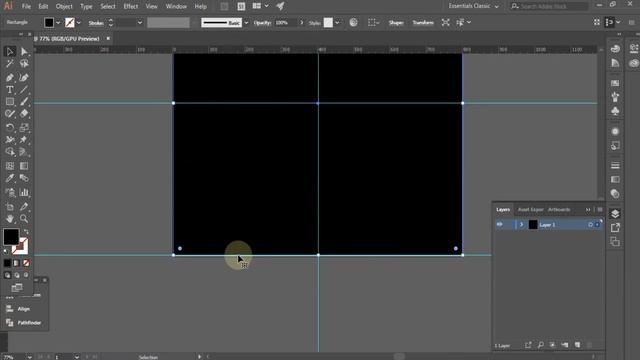This screenshot has width=640, height=360.
Task: Select the Width tool
Action: tap(10, 140)
